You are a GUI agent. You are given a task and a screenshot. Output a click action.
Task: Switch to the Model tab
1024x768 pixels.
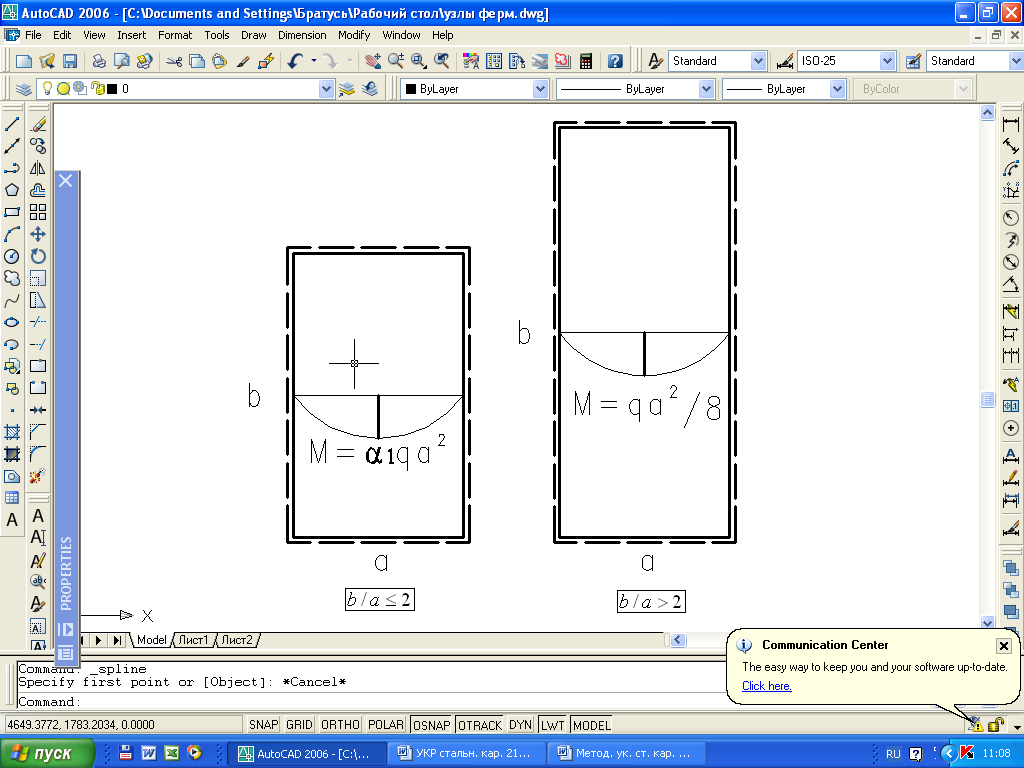point(152,640)
